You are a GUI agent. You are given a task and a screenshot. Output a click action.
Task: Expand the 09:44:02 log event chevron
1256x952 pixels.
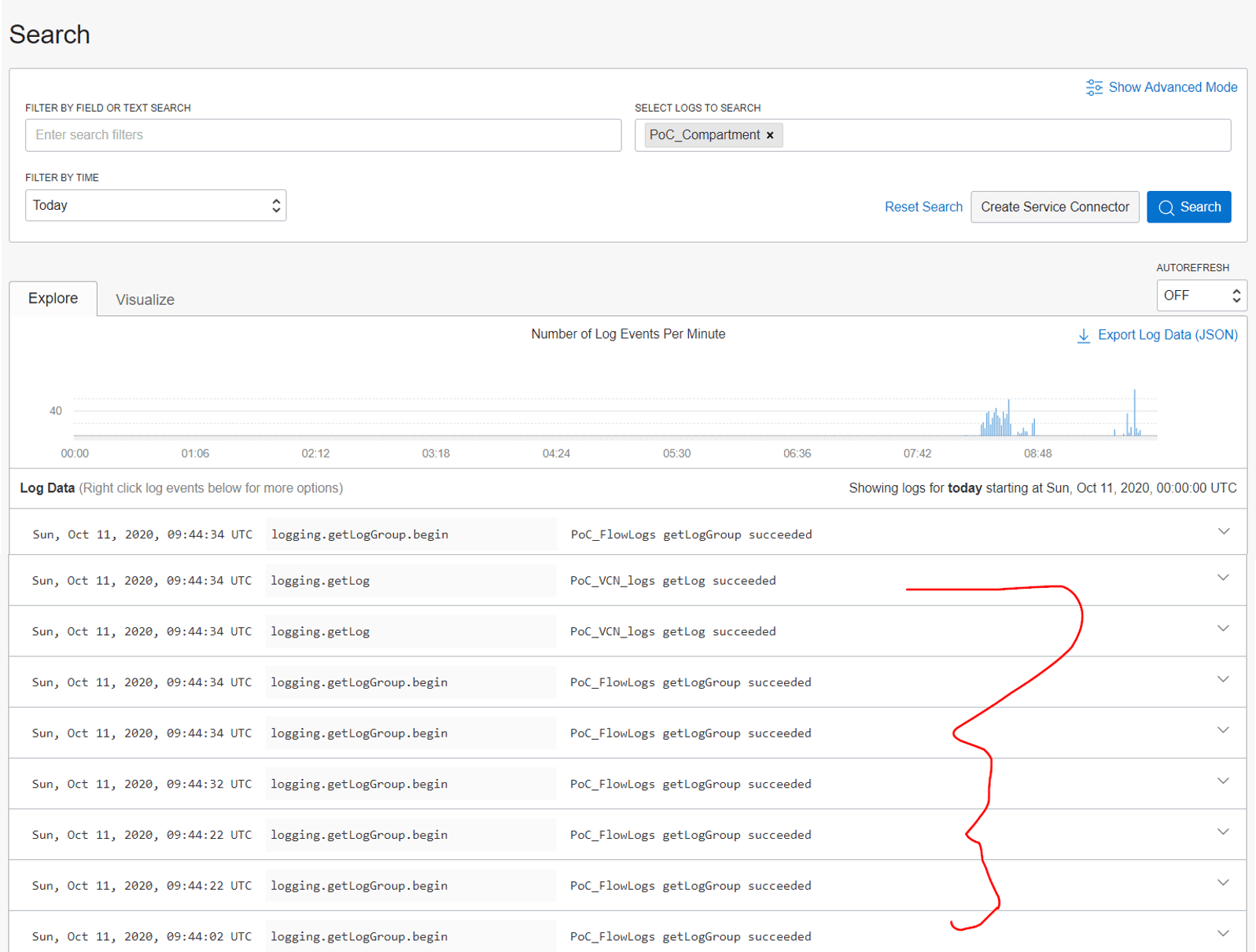pyautogui.click(x=1223, y=933)
